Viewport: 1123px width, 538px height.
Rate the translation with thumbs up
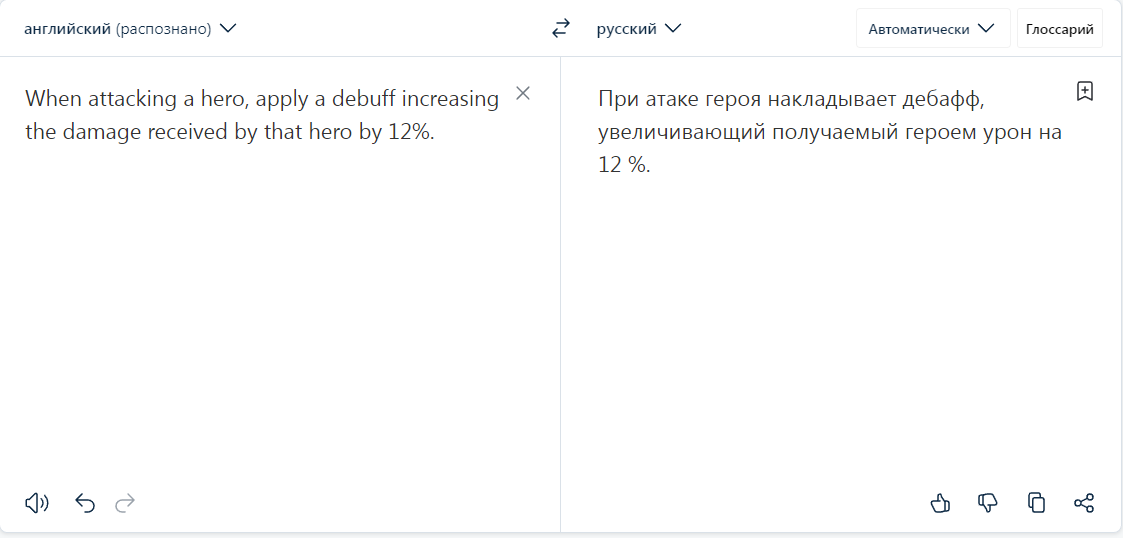coord(940,503)
